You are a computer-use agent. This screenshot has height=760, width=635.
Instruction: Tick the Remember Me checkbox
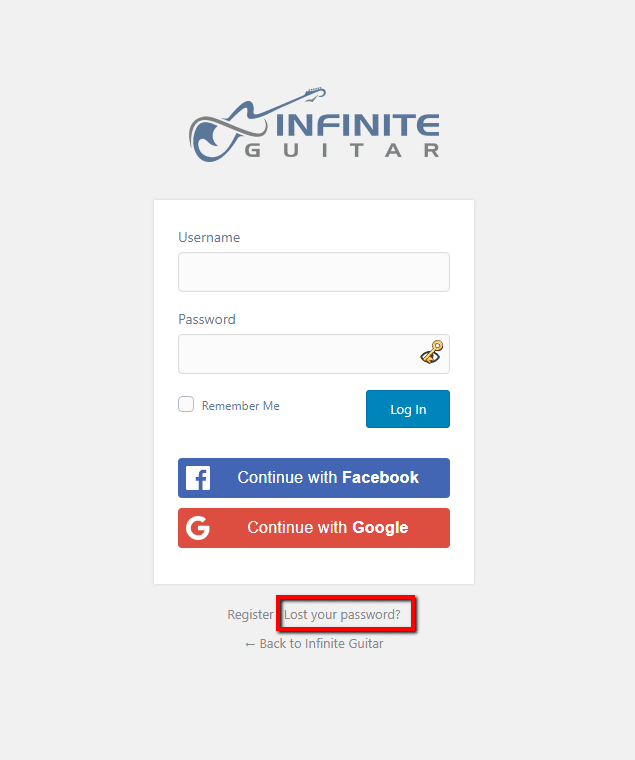pyautogui.click(x=186, y=404)
